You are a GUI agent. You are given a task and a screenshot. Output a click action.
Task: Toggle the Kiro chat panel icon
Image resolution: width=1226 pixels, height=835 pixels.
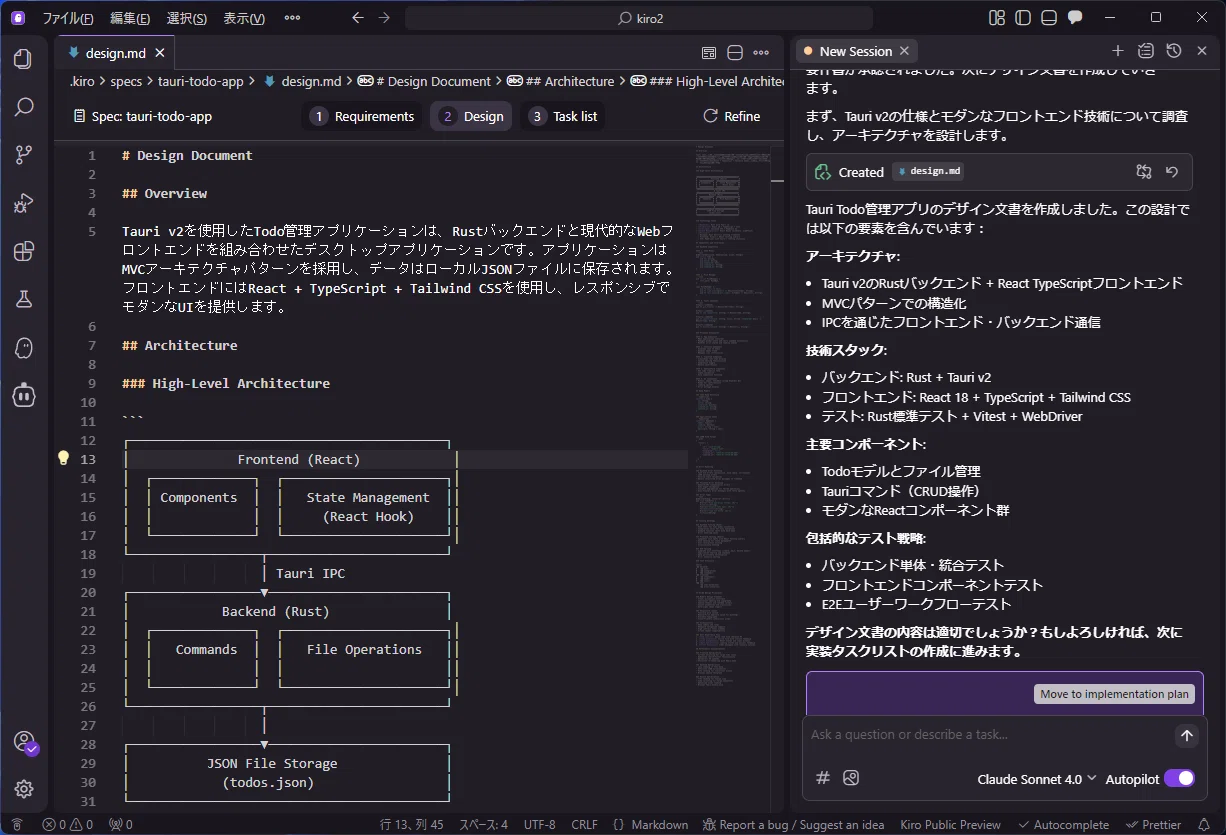click(1075, 18)
